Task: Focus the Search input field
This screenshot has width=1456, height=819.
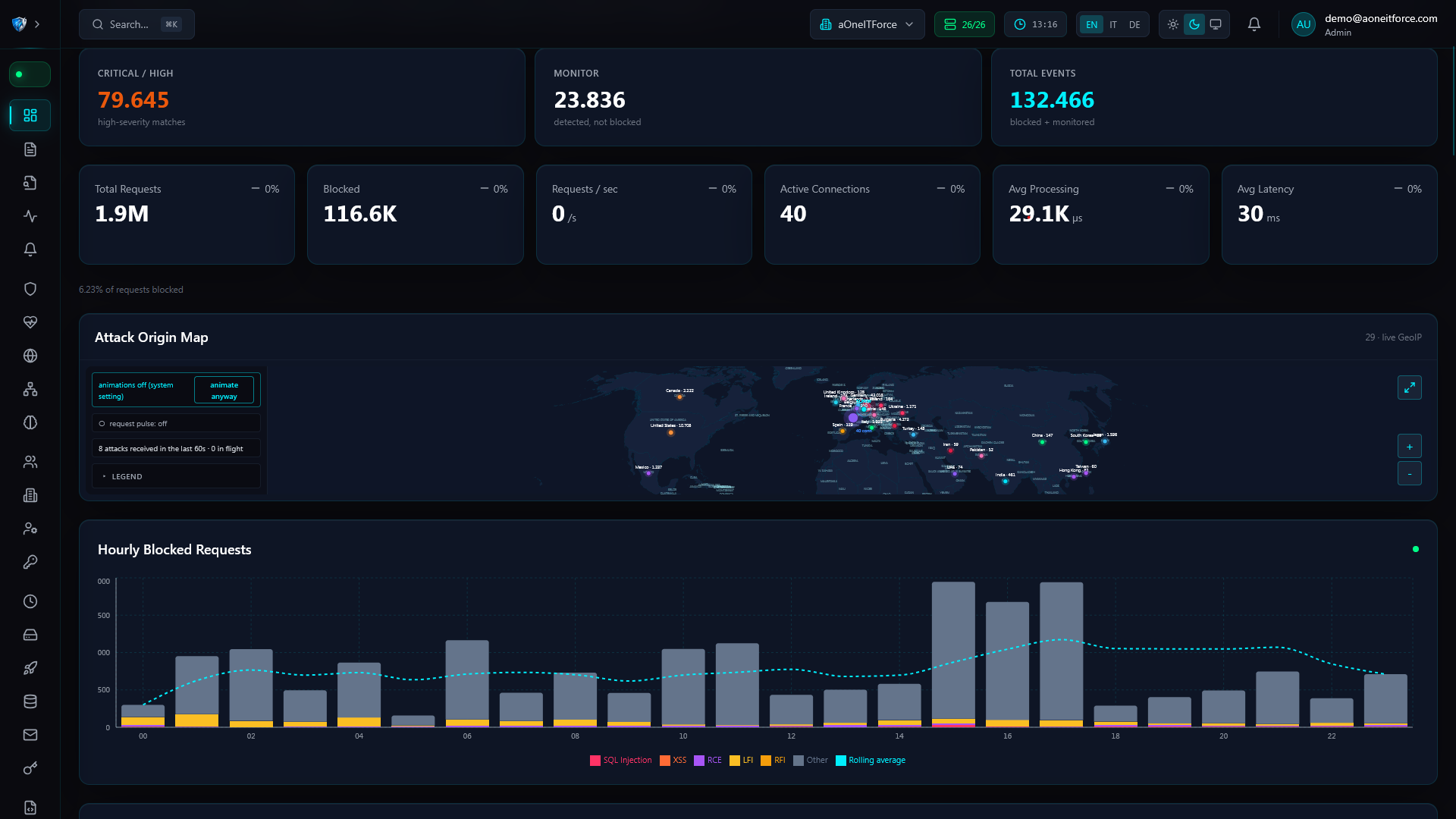Action: (136, 24)
